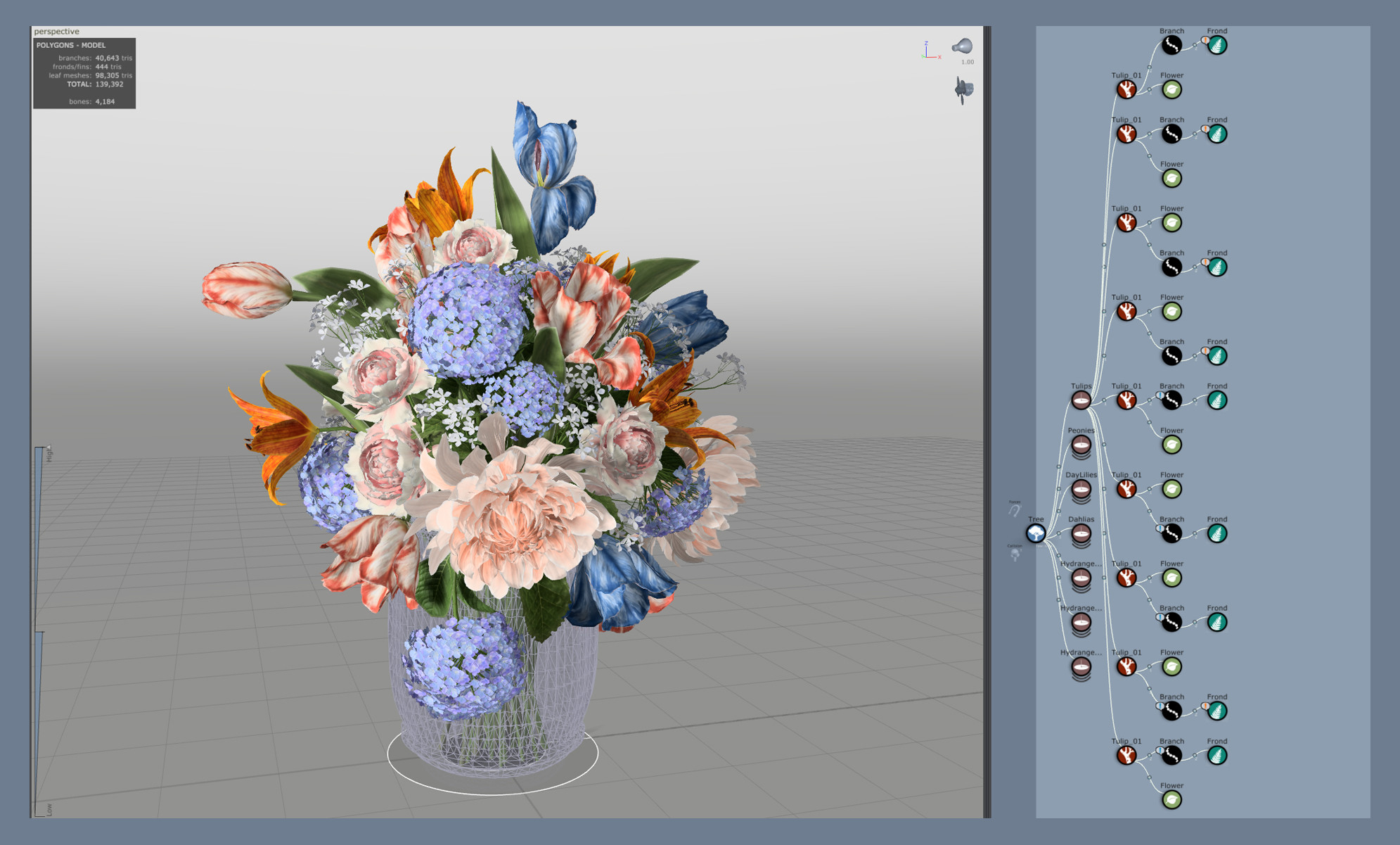The image size is (1400, 845).
Task: Select the topmost red Tulip_01 generator
Action: [1127, 89]
